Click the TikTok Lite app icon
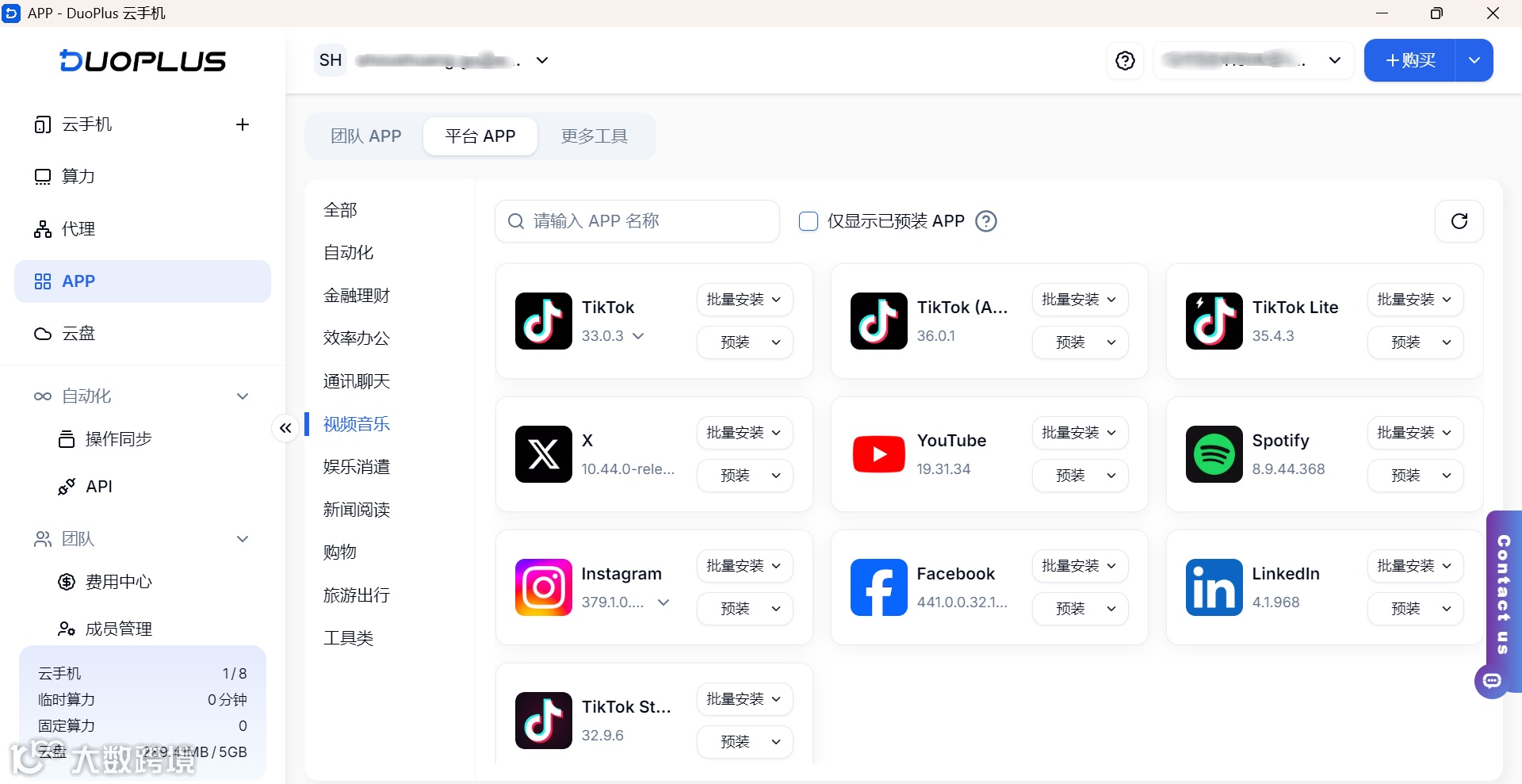The width and height of the screenshot is (1522, 784). pos(1214,321)
